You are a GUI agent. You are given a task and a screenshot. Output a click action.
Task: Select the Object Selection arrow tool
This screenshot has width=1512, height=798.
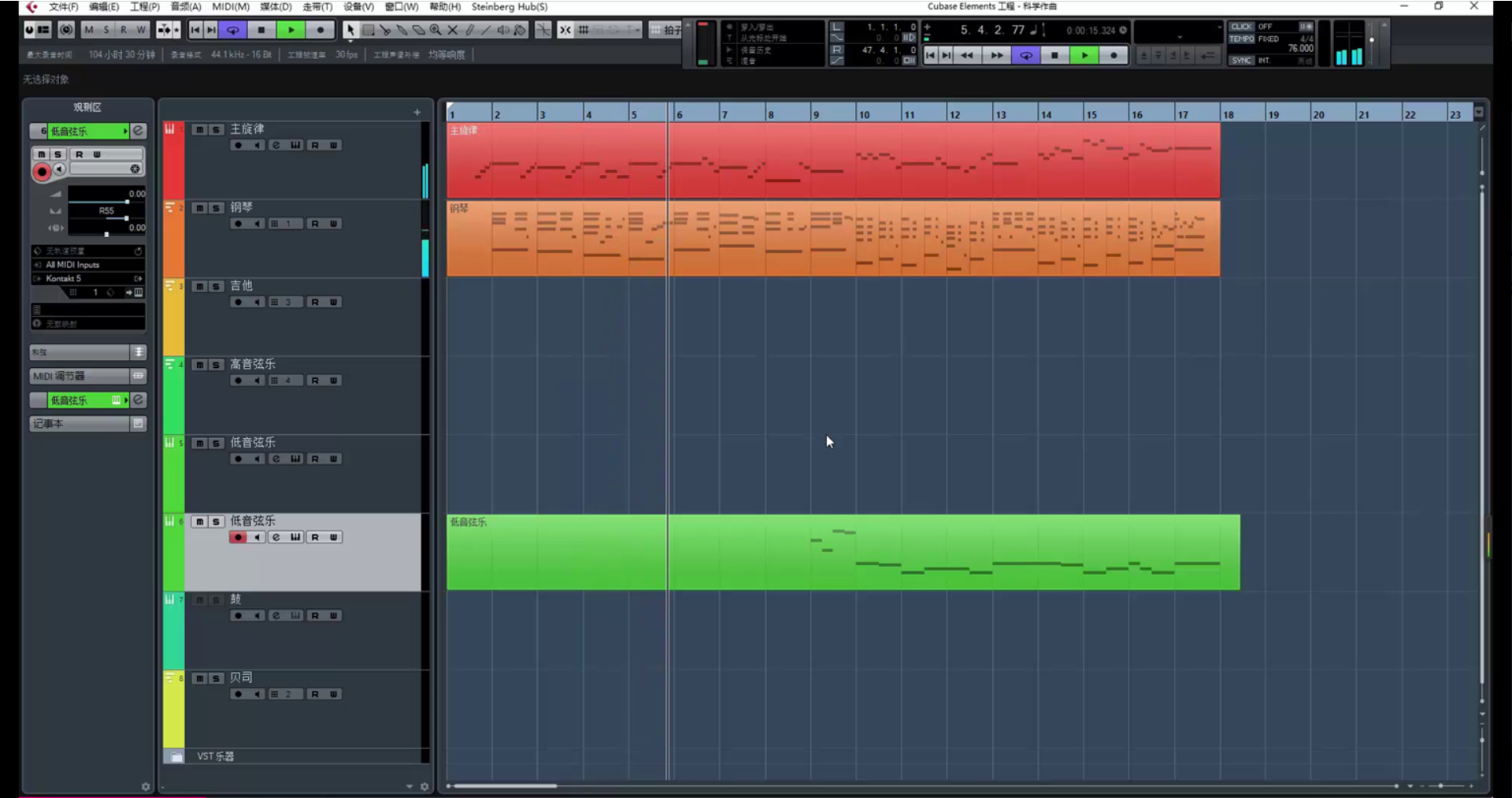tap(350, 30)
